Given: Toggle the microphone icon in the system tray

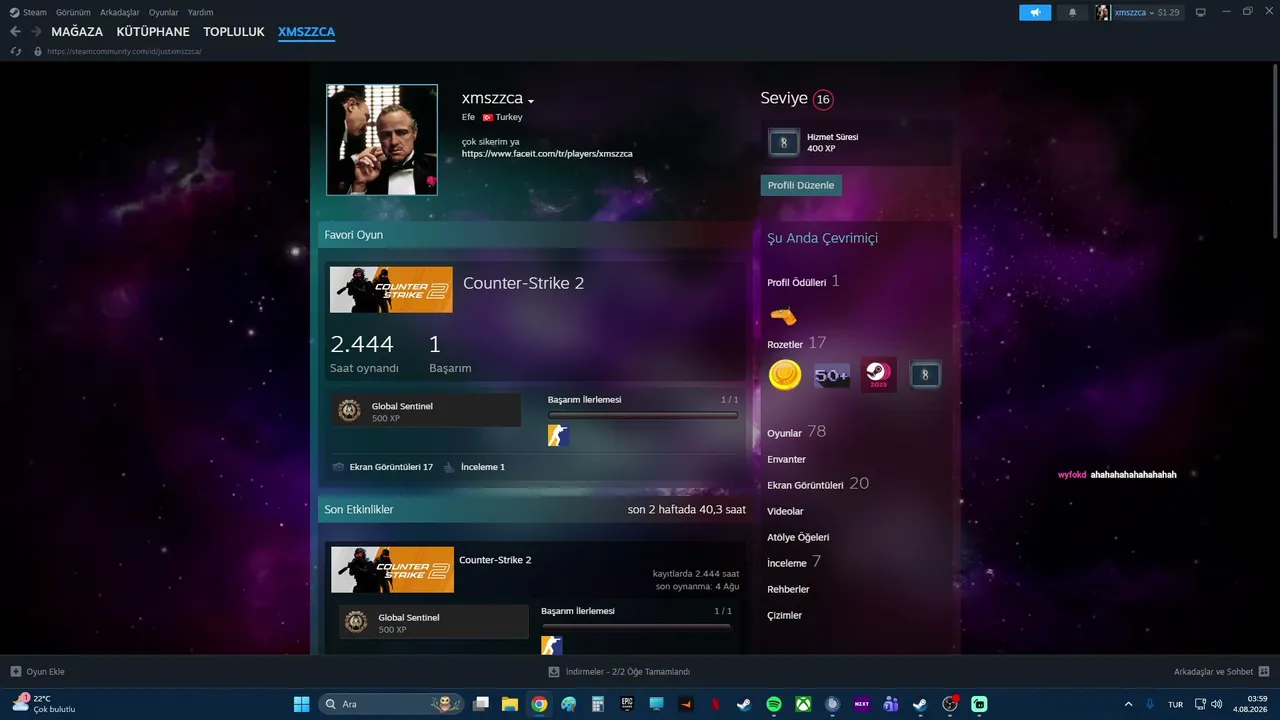Looking at the screenshot, I should pyautogui.click(x=1150, y=704).
